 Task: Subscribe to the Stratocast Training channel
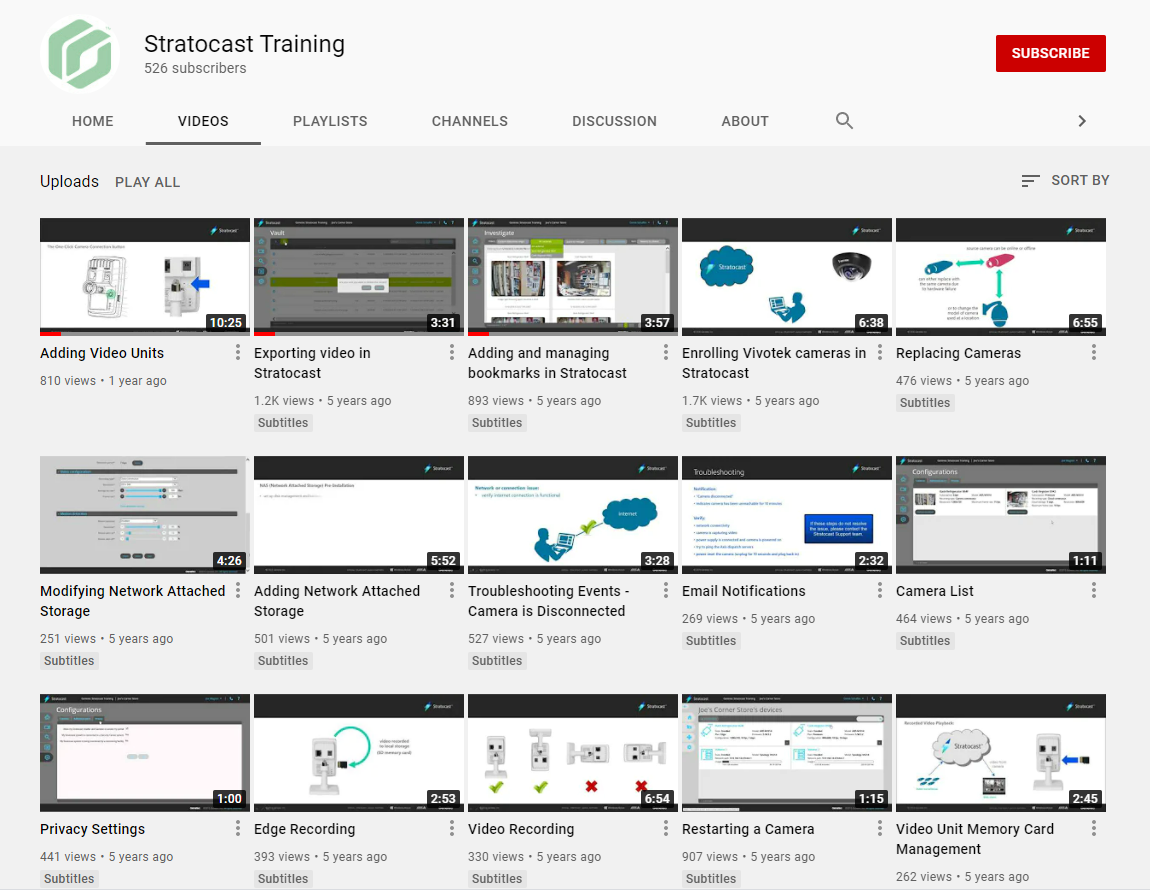(x=1050, y=54)
